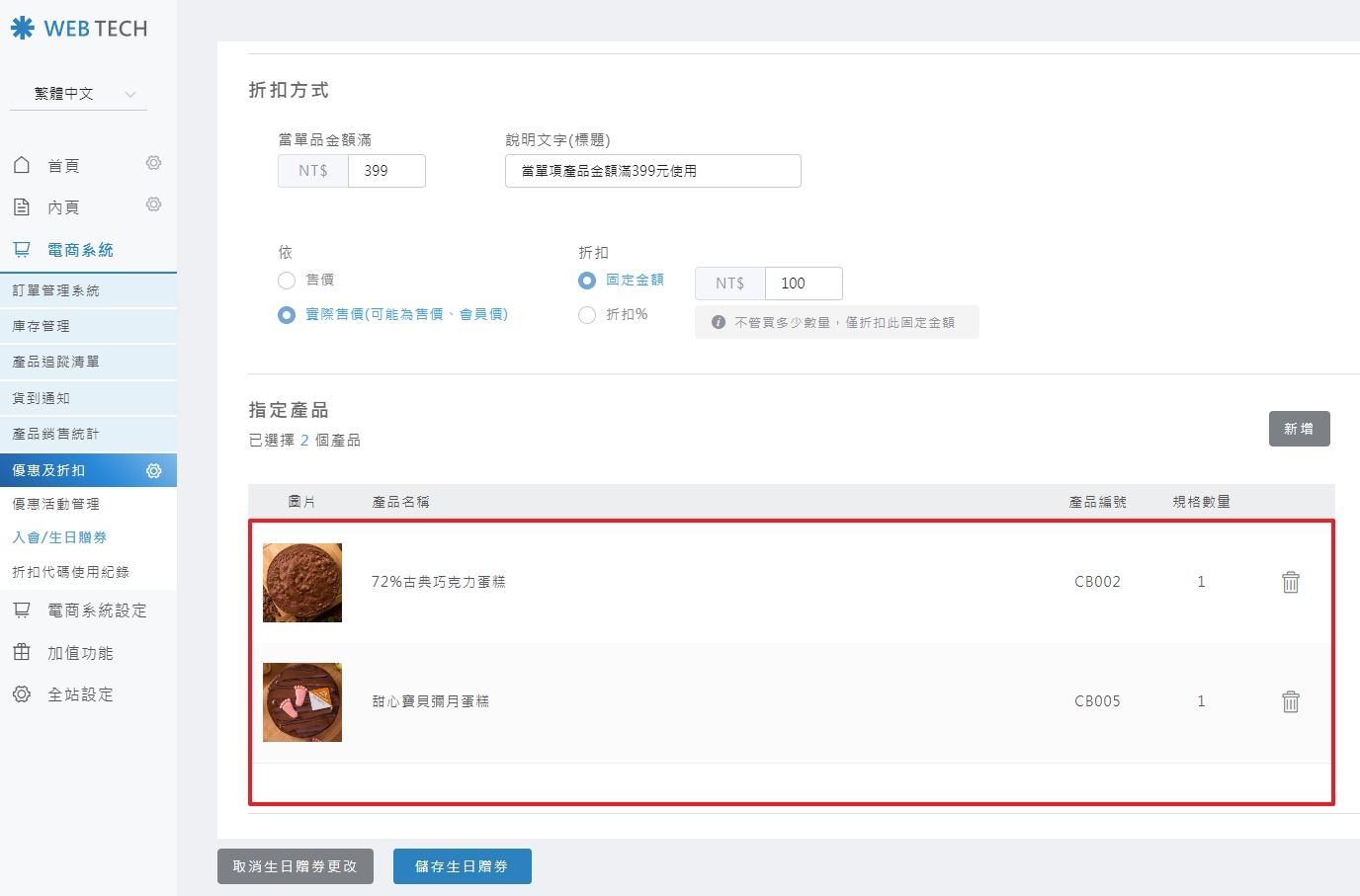This screenshot has height=896, width=1360.
Task: Click the WEB TECH logo
Action: point(79,29)
